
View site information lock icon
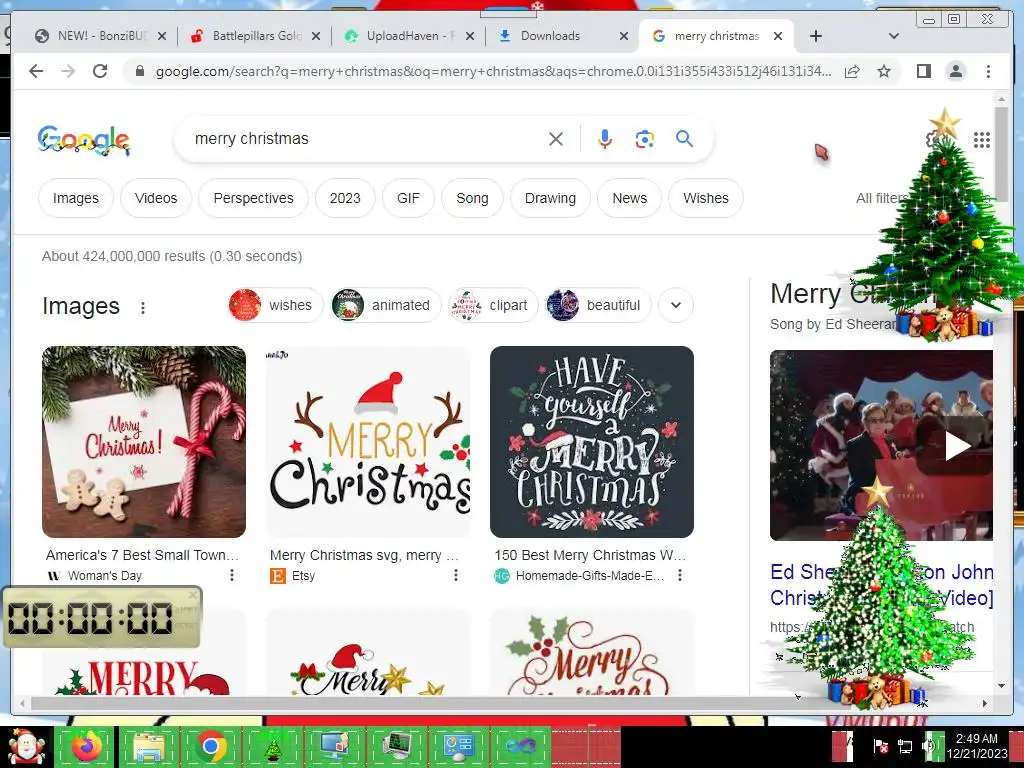coord(139,71)
